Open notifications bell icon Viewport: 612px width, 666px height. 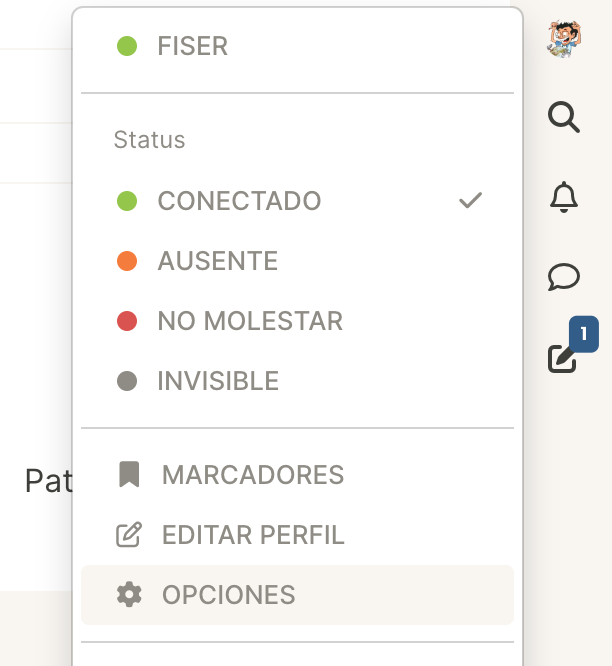tap(564, 197)
